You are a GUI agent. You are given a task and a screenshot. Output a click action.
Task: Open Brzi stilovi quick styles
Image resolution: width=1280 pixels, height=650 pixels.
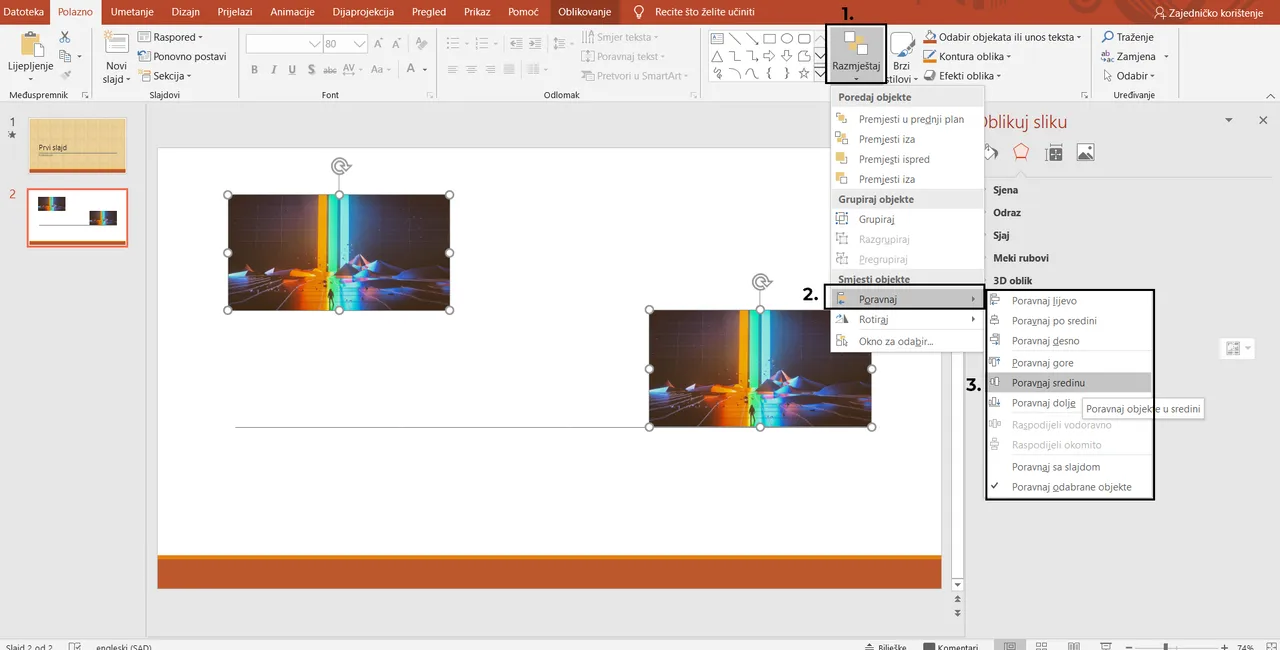901,58
